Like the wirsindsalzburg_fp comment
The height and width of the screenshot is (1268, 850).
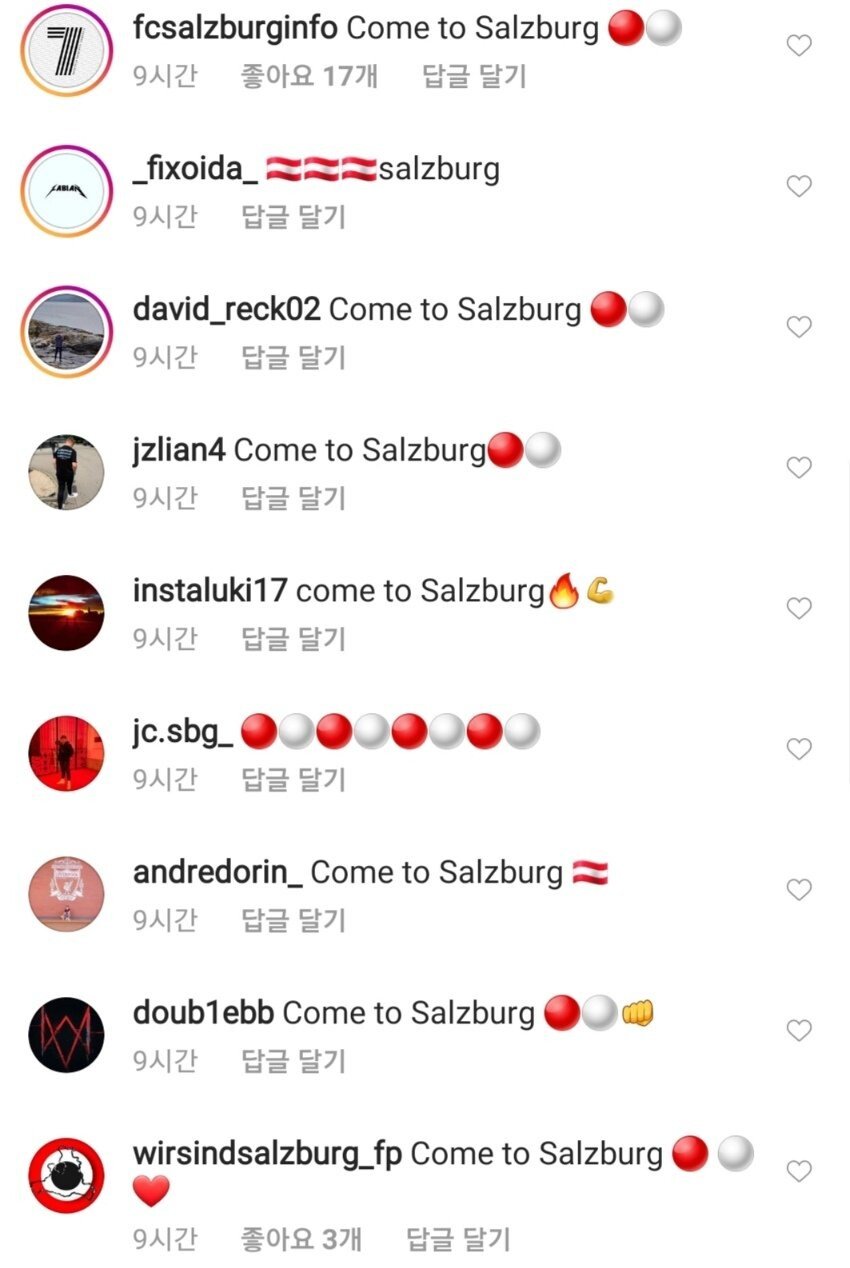(x=799, y=1171)
